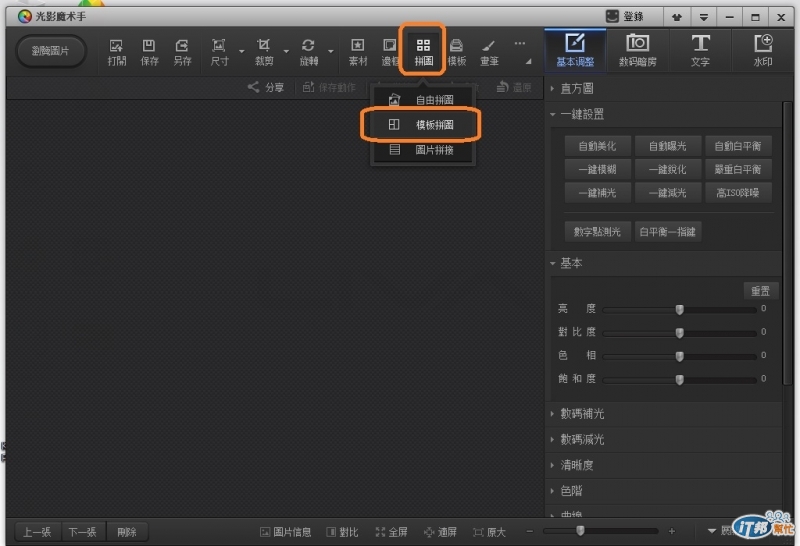Select the 畫筆 (Brush) tool
This screenshot has width=800, height=546.
pos(489,53)
